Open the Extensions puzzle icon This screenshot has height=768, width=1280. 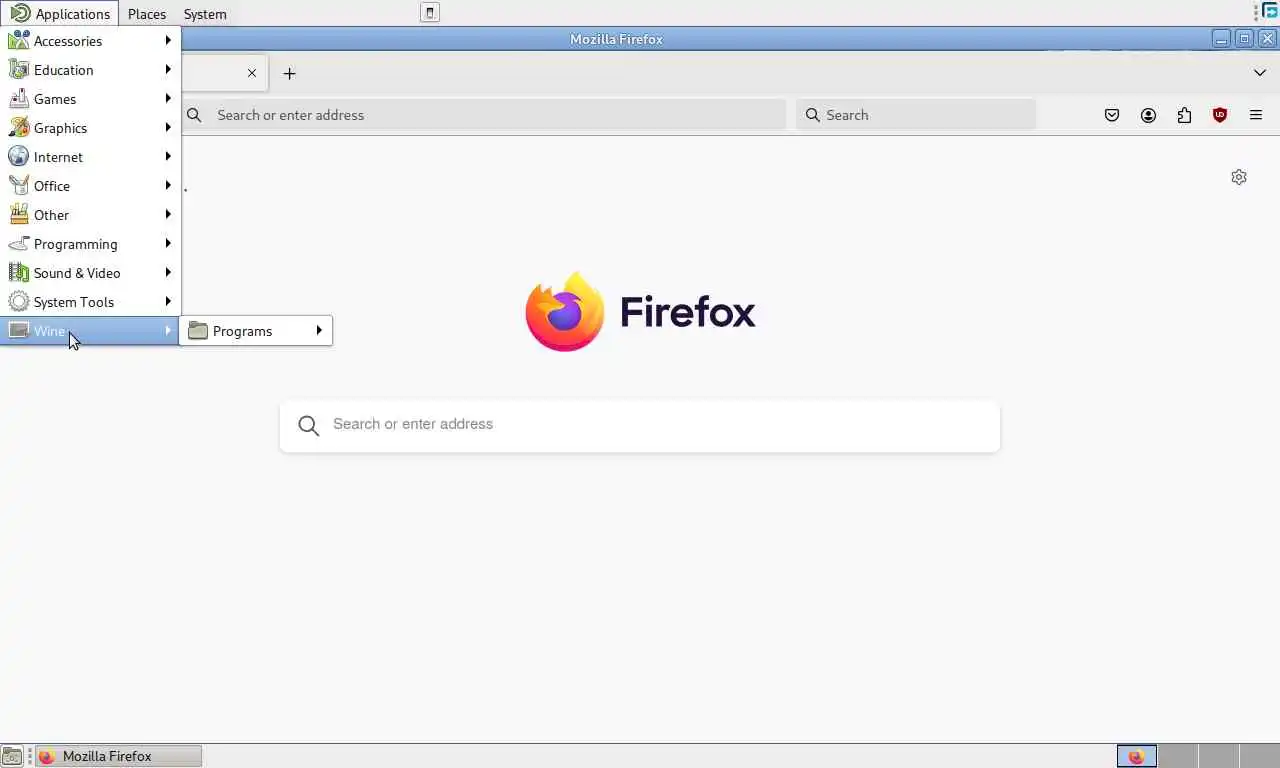[x=1184, y=115]
